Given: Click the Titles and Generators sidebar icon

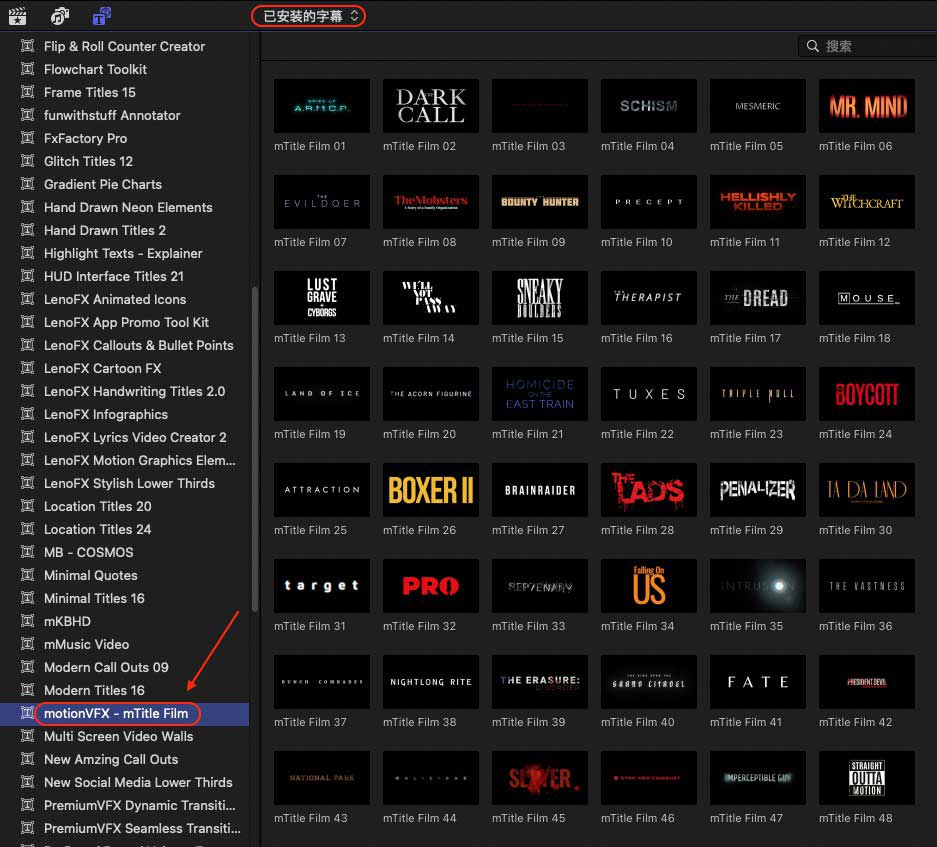Looking at the screenshot, I should click(x=101, y=15).
